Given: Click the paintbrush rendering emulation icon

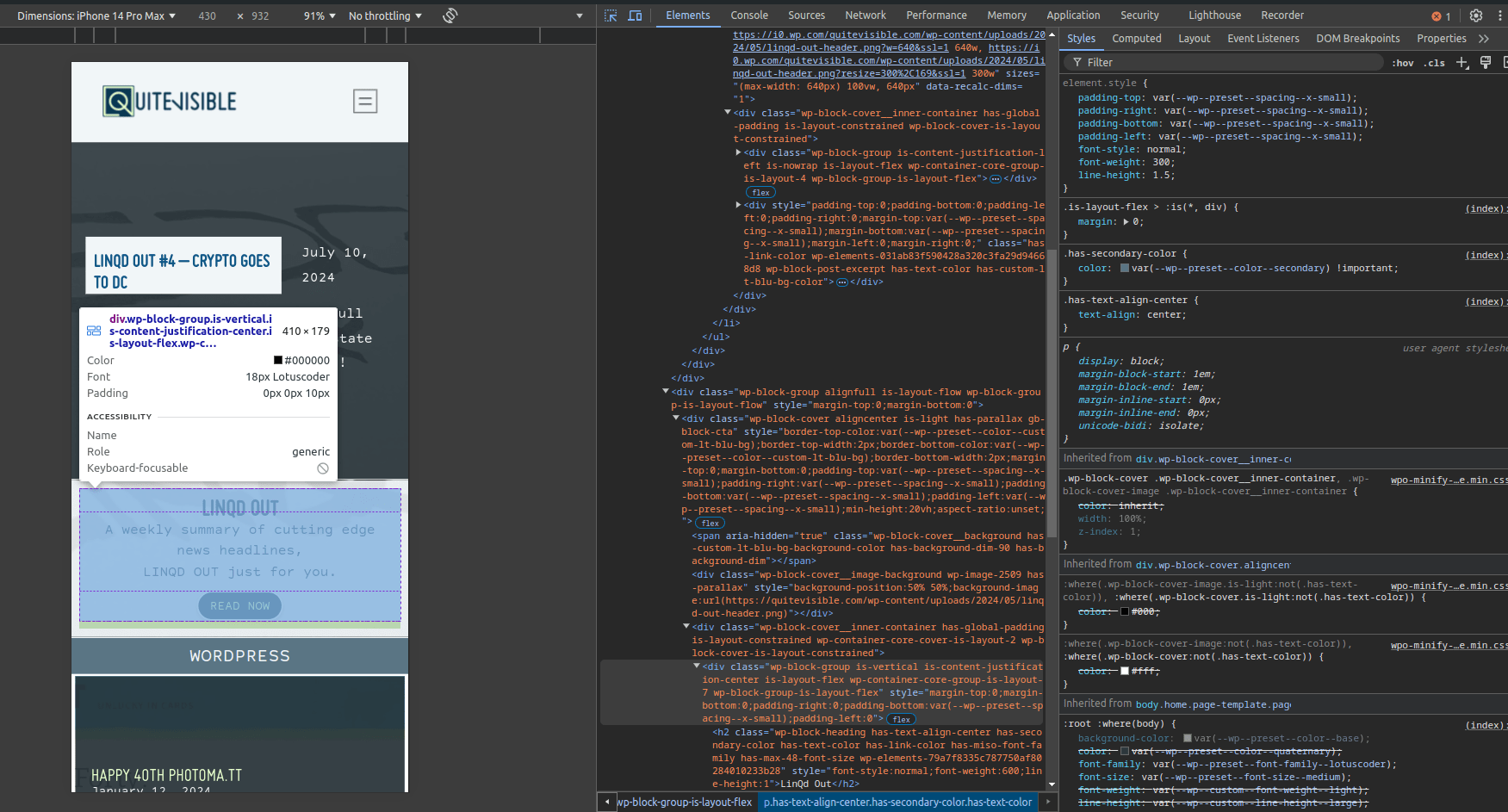Looking at the screenshot, I should pos(1486,62).
